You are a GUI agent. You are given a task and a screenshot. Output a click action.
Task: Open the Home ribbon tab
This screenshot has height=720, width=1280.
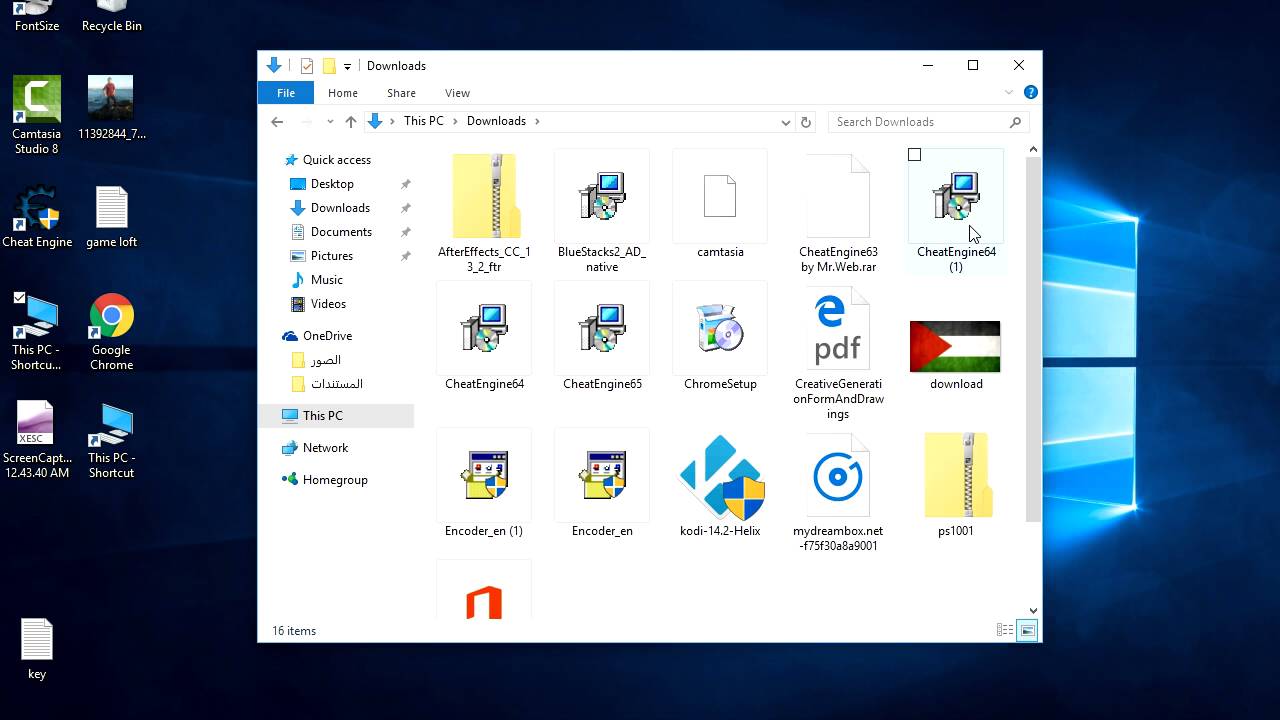(x=342, y=93)
